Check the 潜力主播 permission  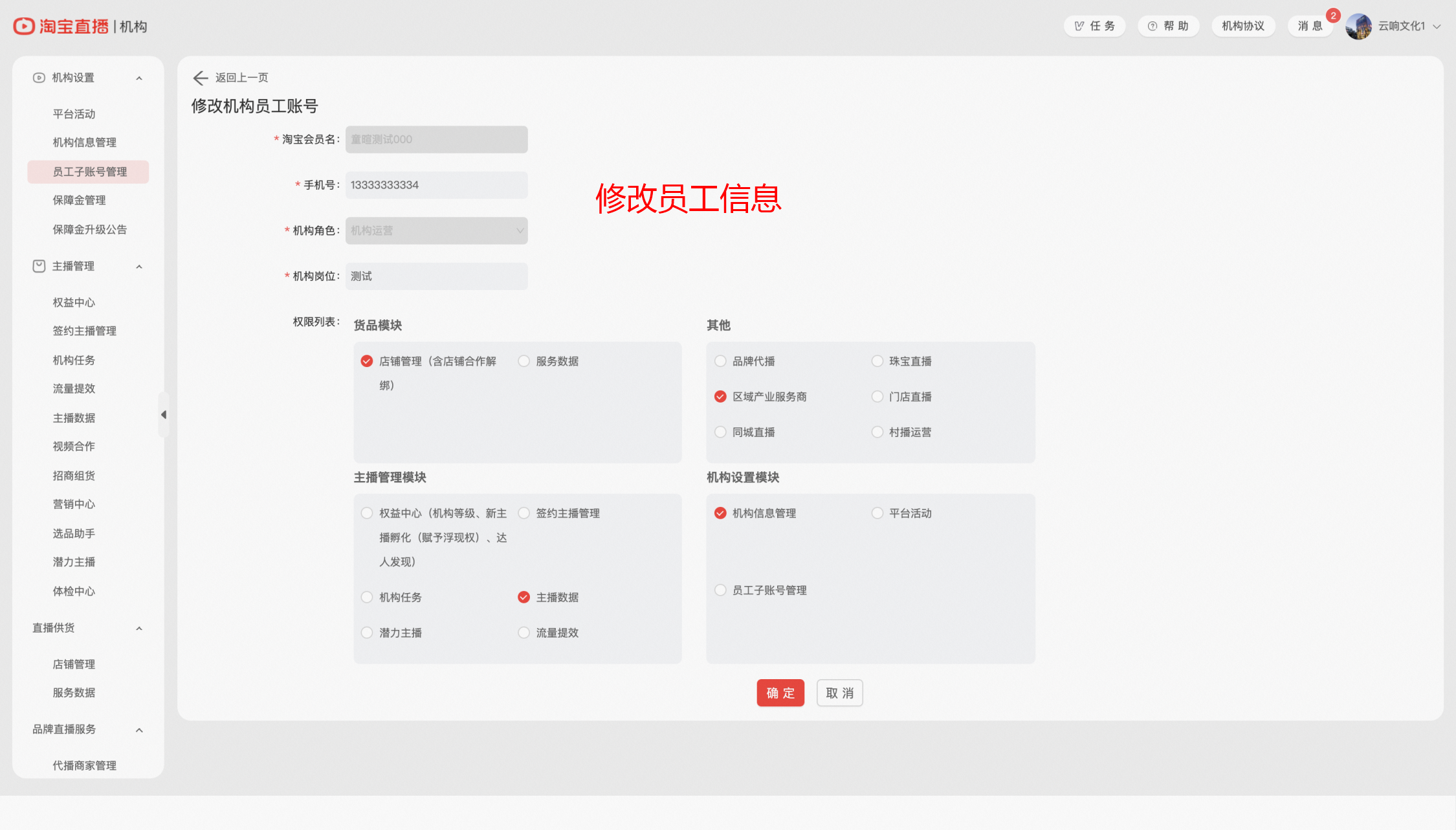pos(367,633)
